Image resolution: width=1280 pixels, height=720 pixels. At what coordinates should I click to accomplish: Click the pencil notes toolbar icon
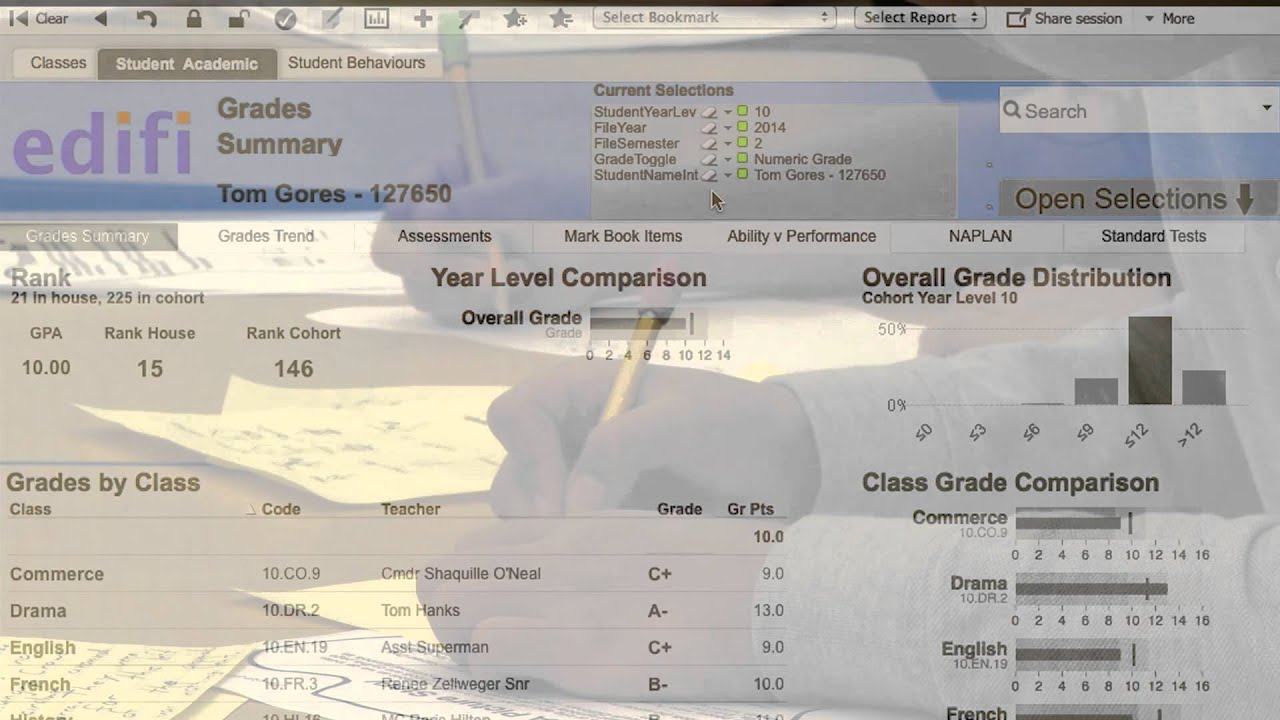click(x=331, y=18)
